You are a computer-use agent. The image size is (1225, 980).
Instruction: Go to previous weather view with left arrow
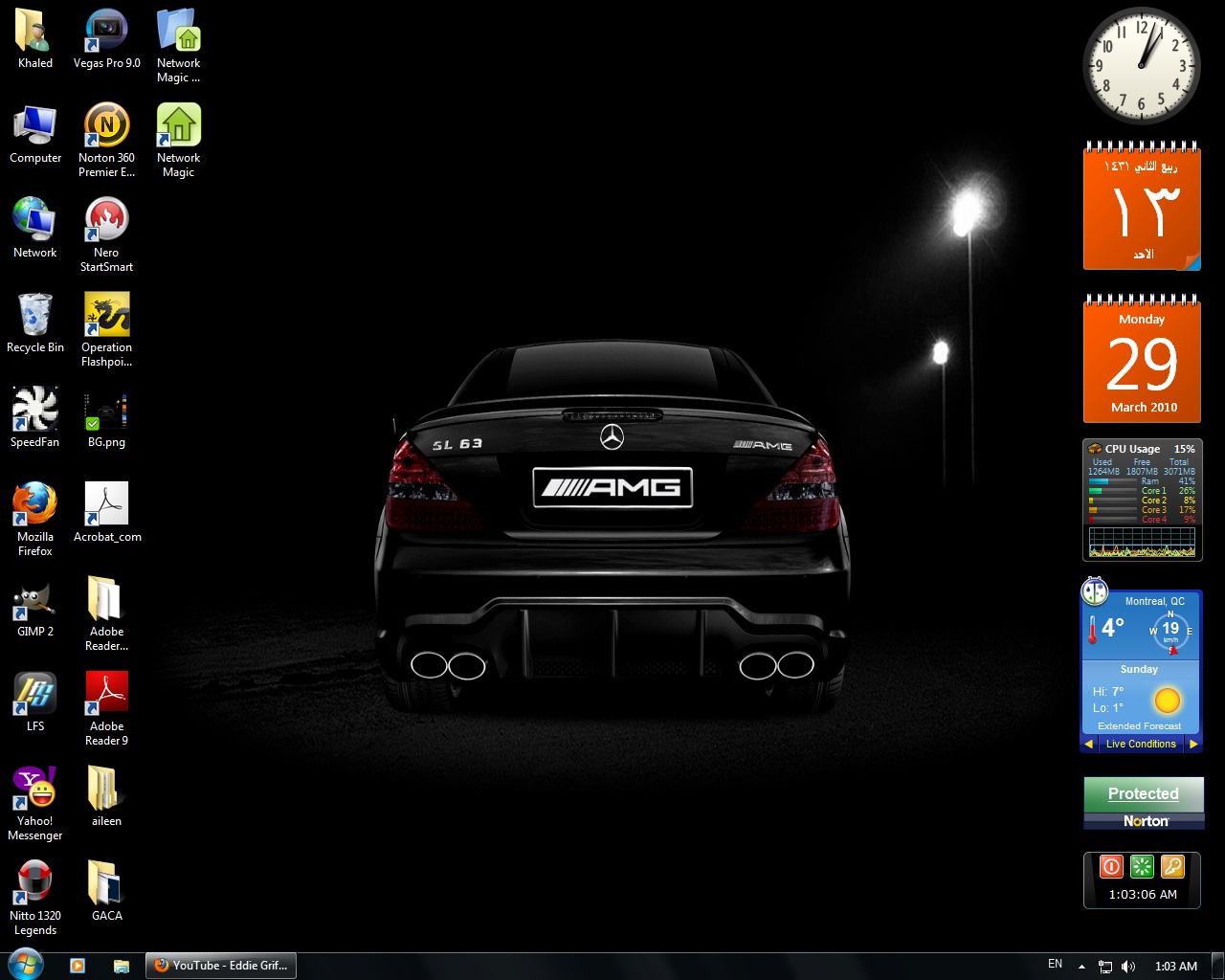[x=1089, y=744]
